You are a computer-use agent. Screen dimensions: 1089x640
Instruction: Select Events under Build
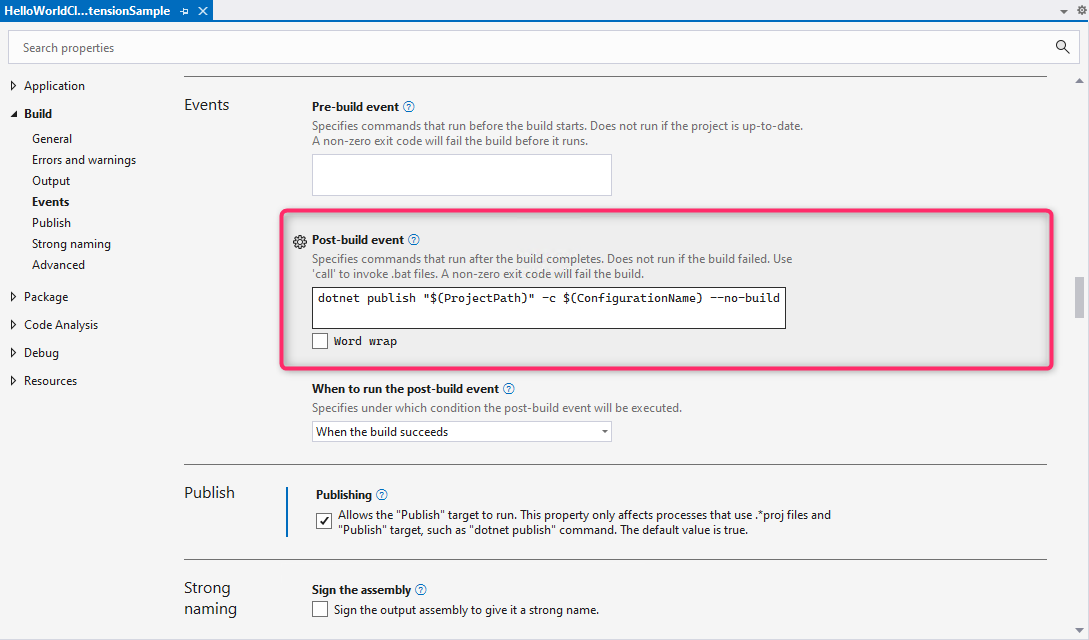[x=51, y=202]
